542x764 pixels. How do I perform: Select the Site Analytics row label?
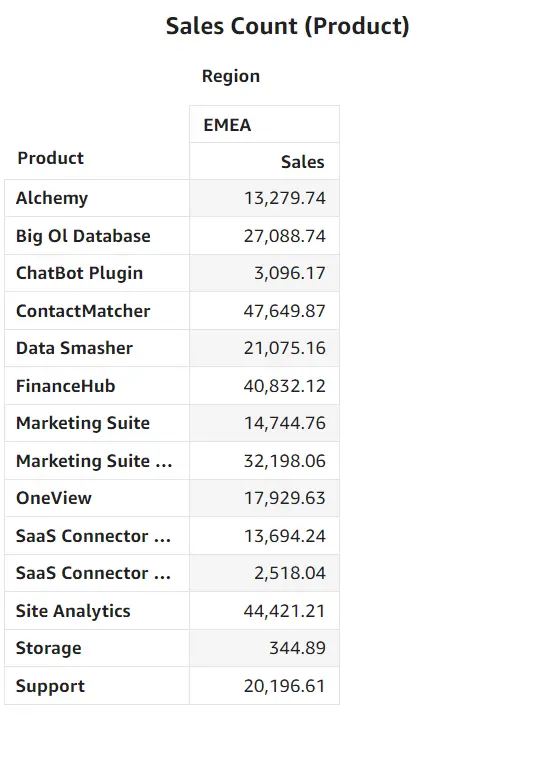[x=73, y=611]
